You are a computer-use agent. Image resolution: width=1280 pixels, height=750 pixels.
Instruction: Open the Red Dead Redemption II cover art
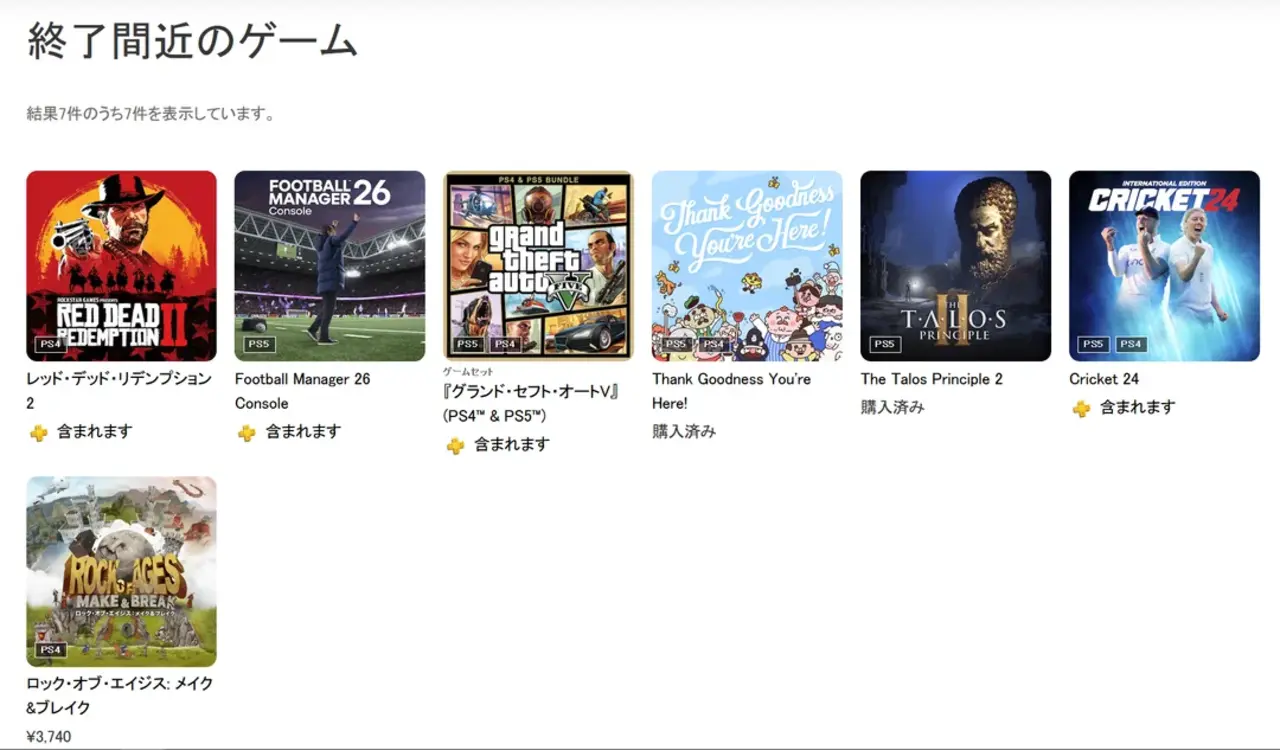pos(121,266)
